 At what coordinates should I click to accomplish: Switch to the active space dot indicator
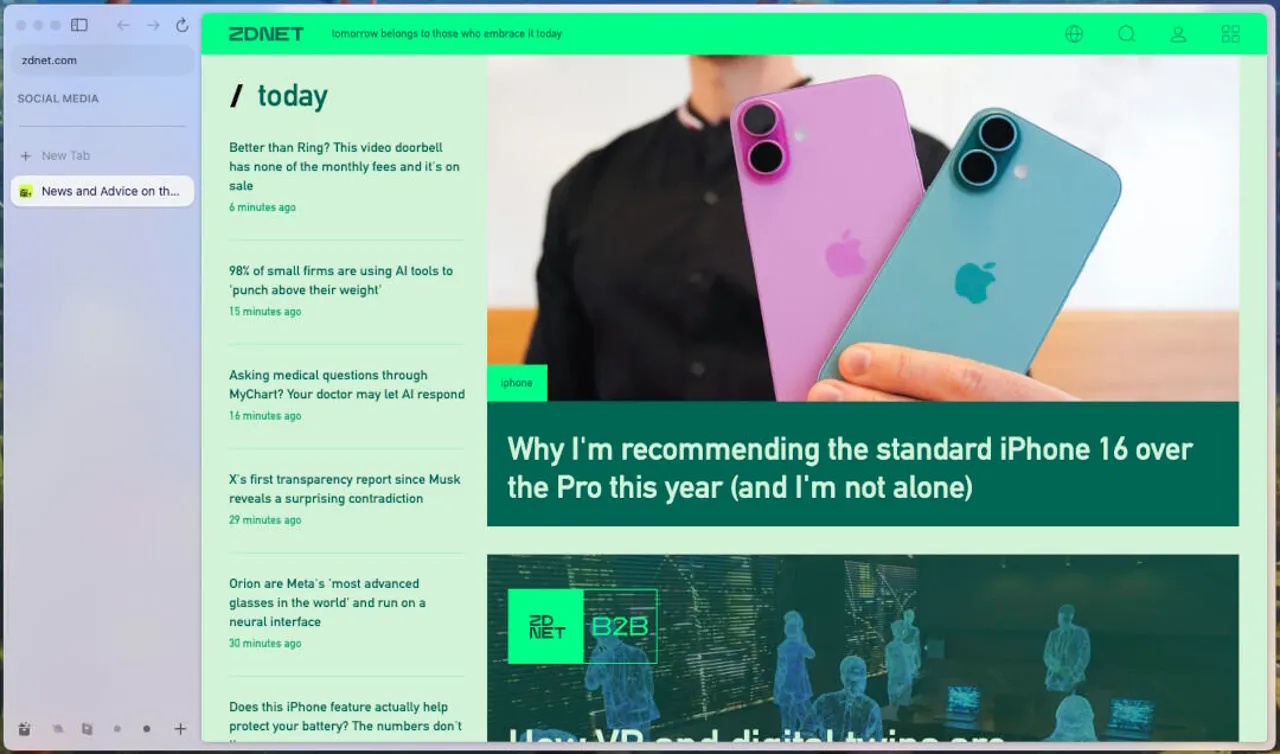(x=146, y=729)
